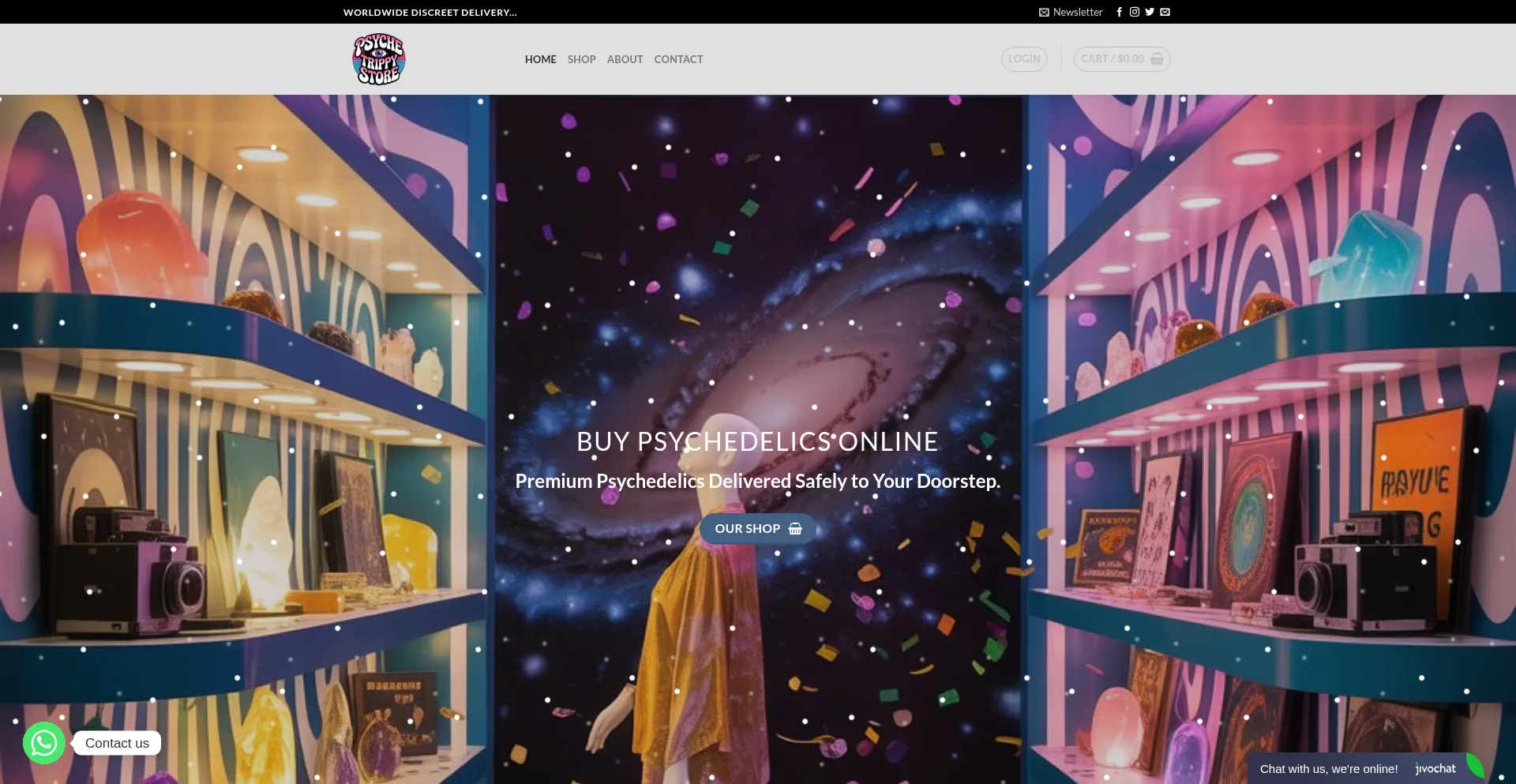Open the Instagram social icon
This screenshot has height=784, width=1516.
pos(1135,12)
